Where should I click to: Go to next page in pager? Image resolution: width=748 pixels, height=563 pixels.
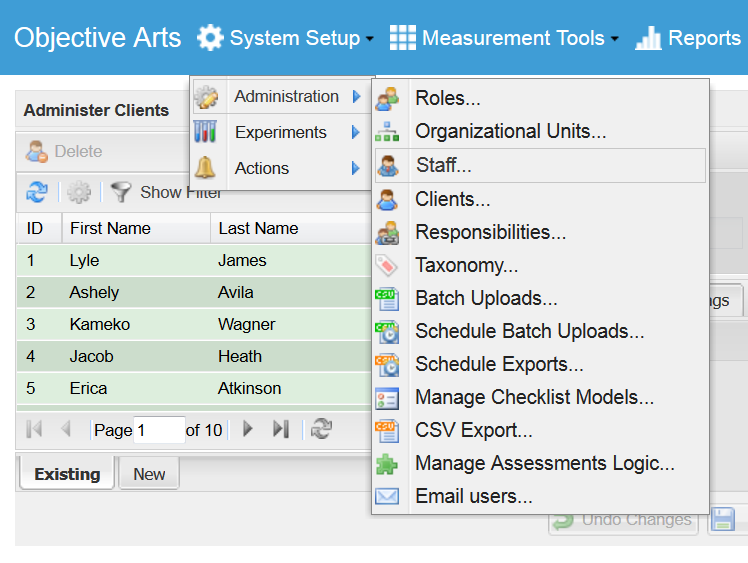[247, 429]
